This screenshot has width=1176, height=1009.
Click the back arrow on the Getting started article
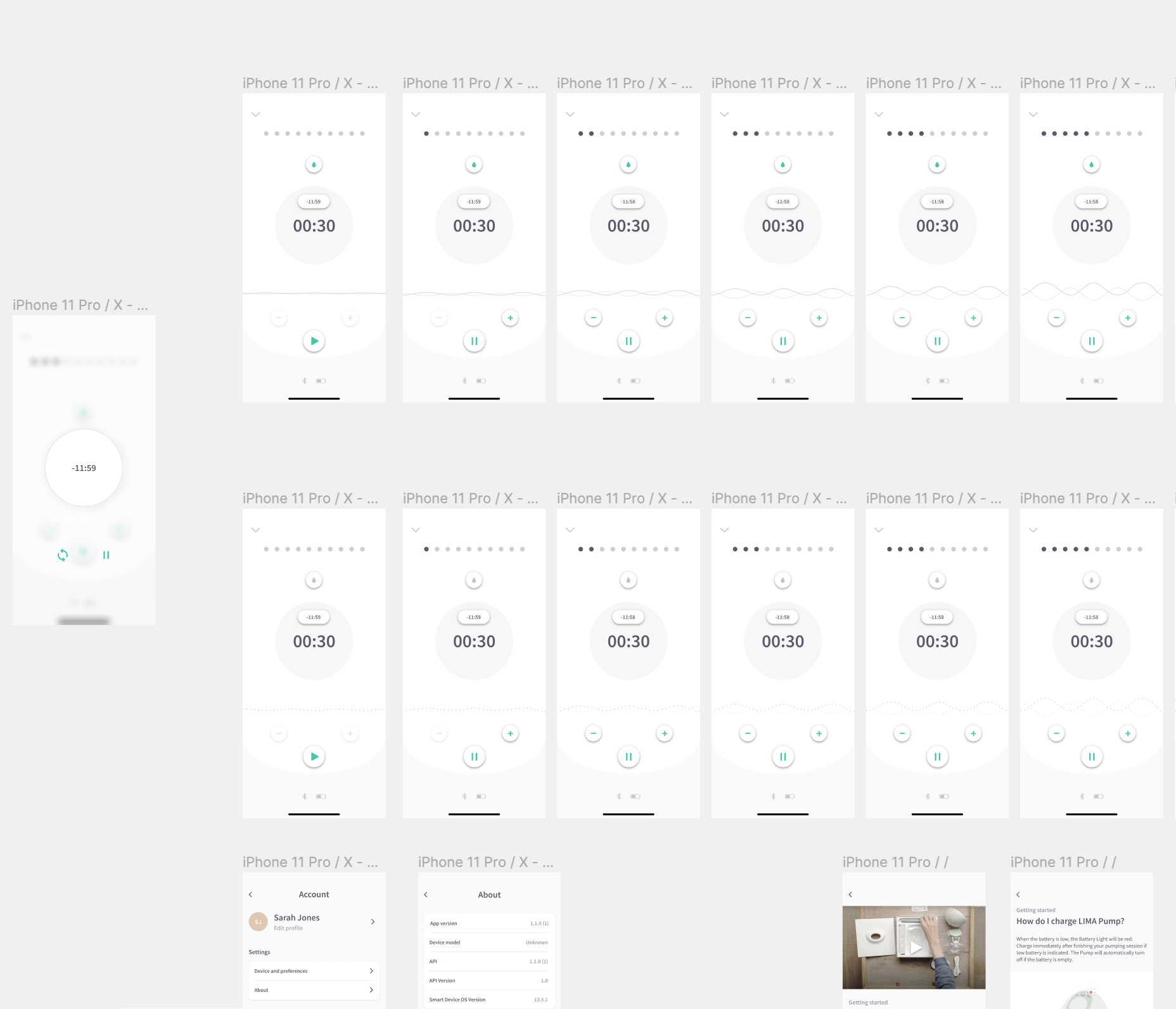coord(851,894)
